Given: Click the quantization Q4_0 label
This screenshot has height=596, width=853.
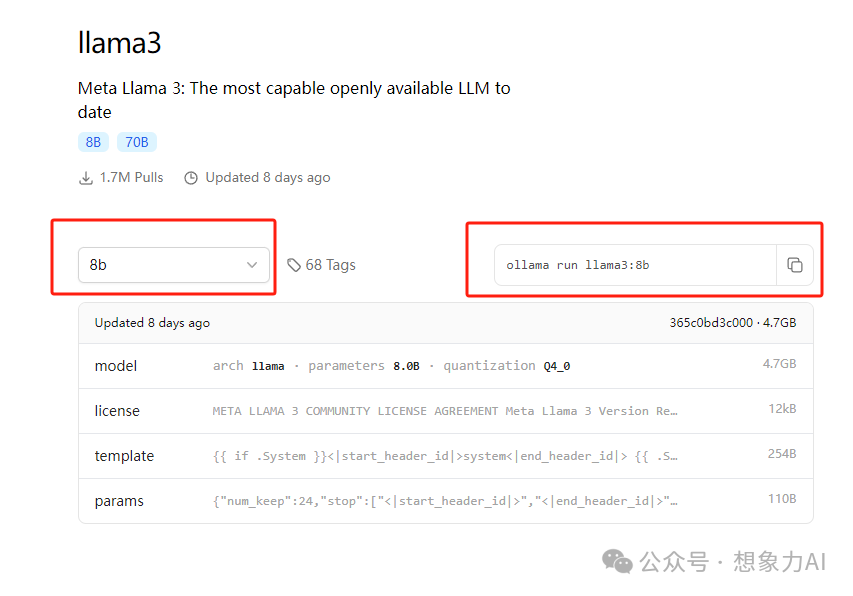Looking at the screenshot, I should pos(506,366).
